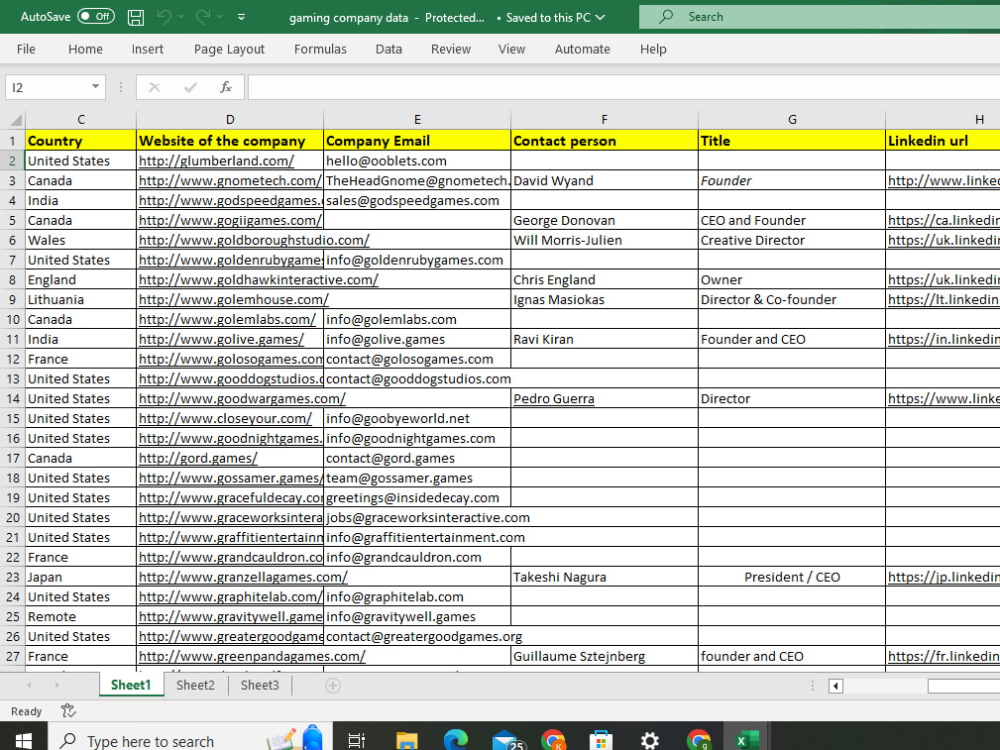The width and height of the screenshot is (1000, 750).
Task: Open the Insert ribbon tab
Action: point(147,49)
